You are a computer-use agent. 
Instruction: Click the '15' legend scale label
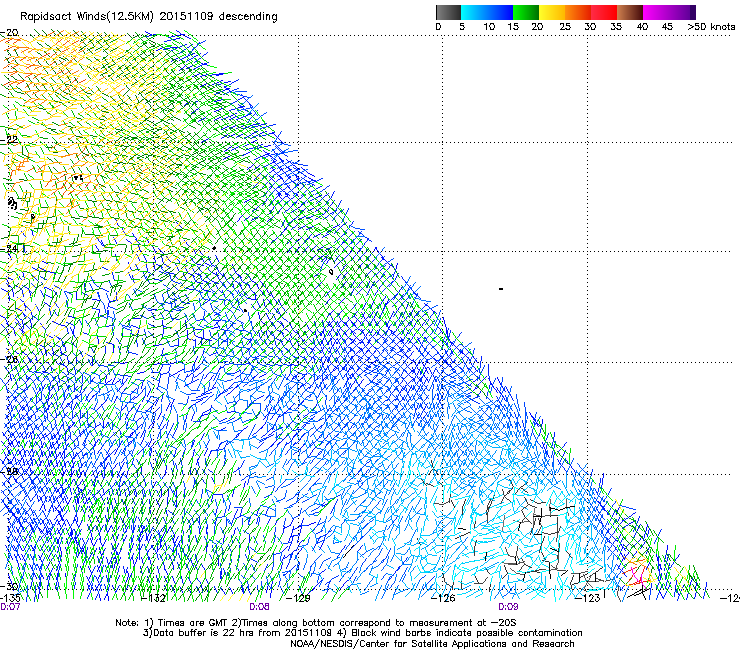(x=513, y=27)
